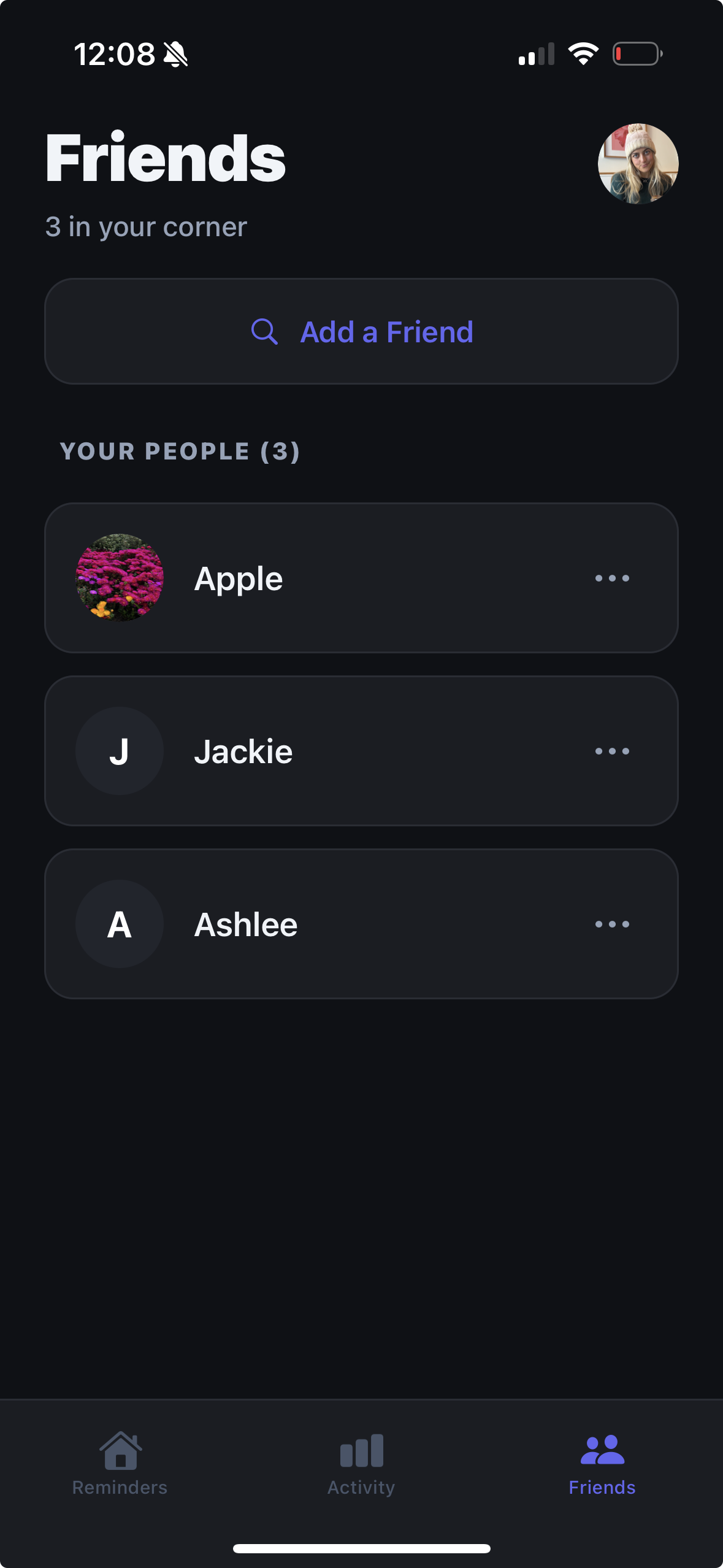The width and height of the screenshot is (723, 1568).
Task: Tap the Friends people icon
Action: click(x=602, y=1451)
